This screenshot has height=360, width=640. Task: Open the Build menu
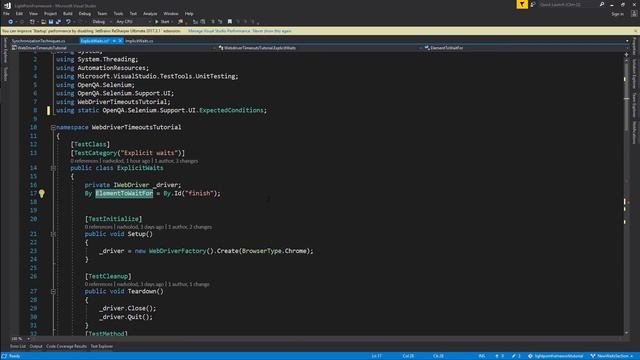point(68,14)
